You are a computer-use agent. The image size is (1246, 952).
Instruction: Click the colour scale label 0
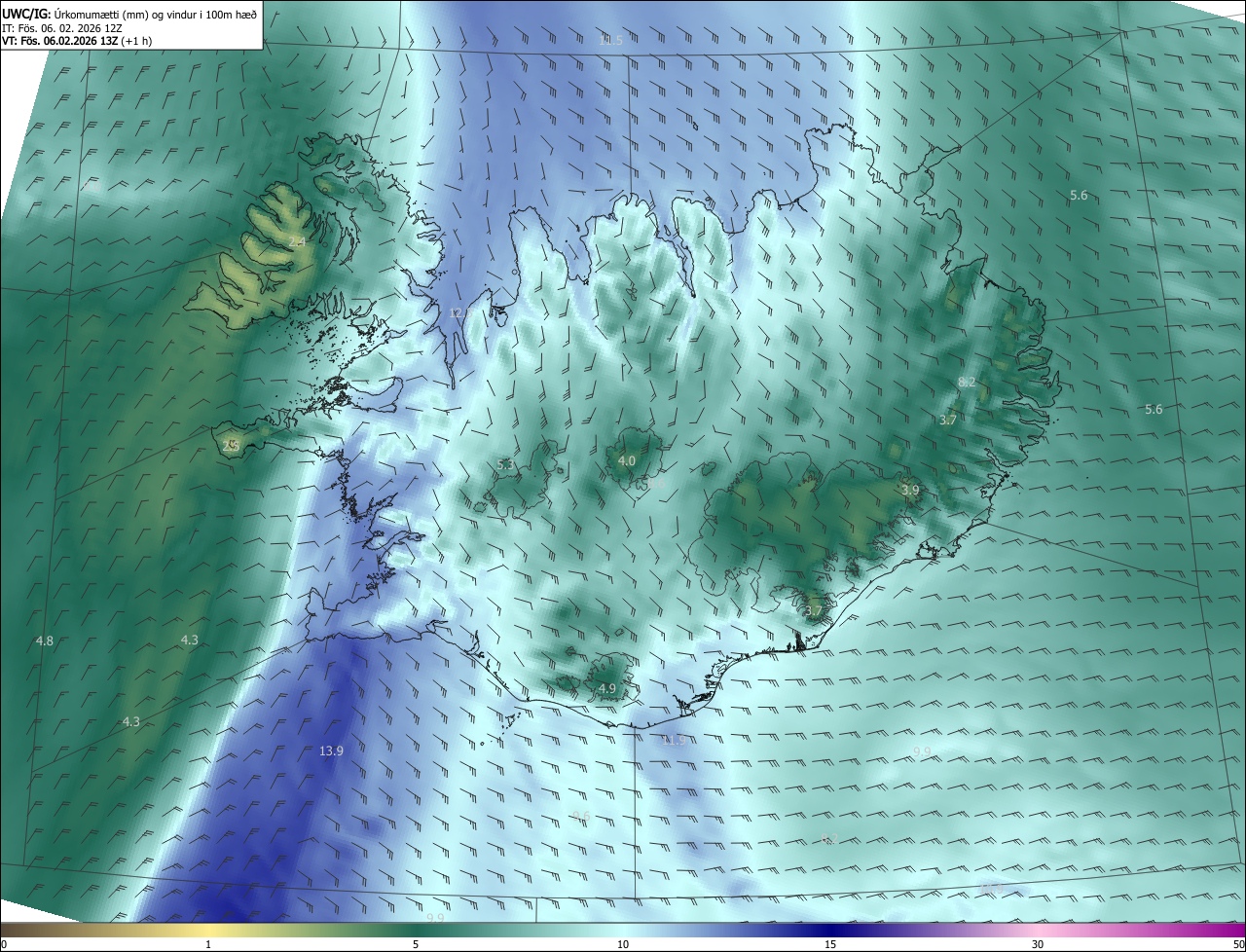(4, 945)
